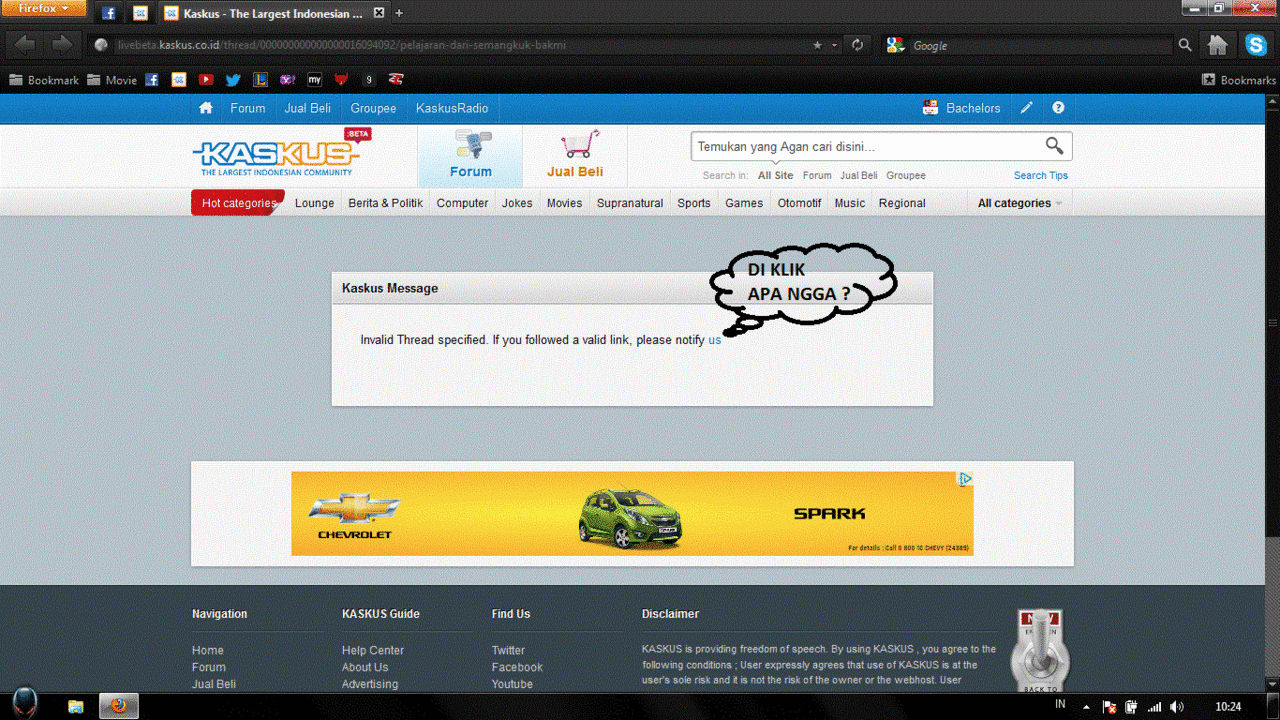Click the question mark help icon

tap(1058, 108)
